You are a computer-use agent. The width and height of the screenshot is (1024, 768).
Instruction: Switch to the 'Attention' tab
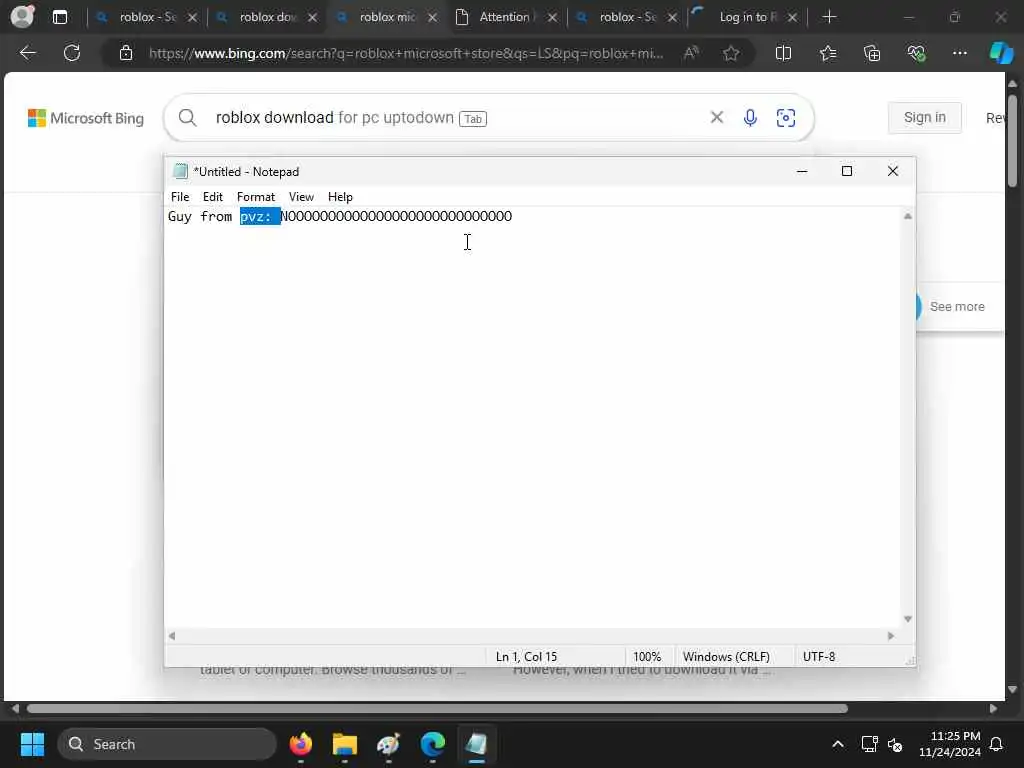(505, 17)
